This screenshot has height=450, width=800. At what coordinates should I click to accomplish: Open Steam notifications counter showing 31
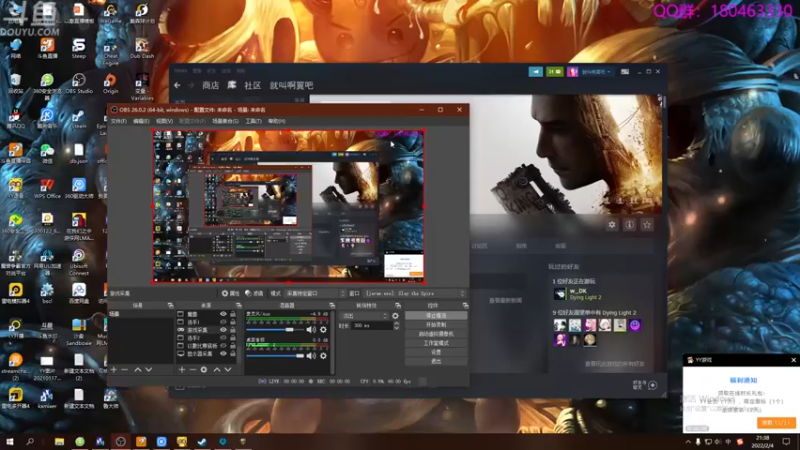click(x=555, y=72)
